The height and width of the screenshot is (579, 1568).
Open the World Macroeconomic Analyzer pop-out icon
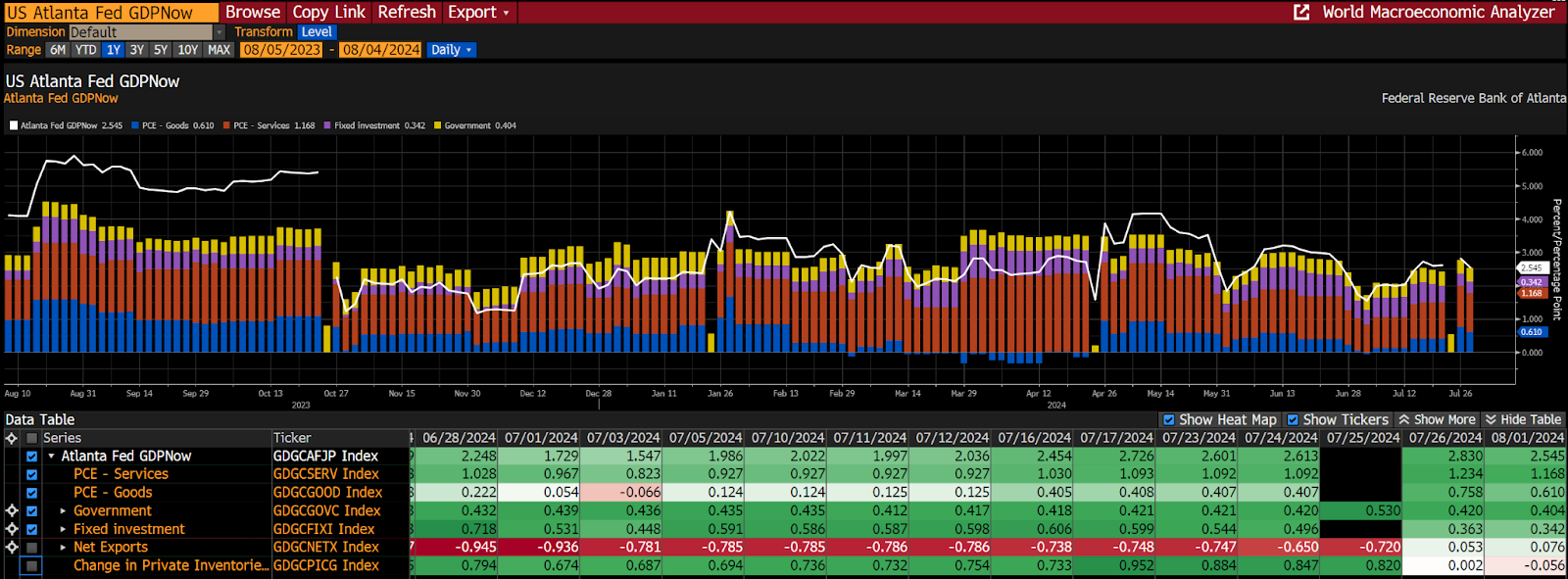1301,12
